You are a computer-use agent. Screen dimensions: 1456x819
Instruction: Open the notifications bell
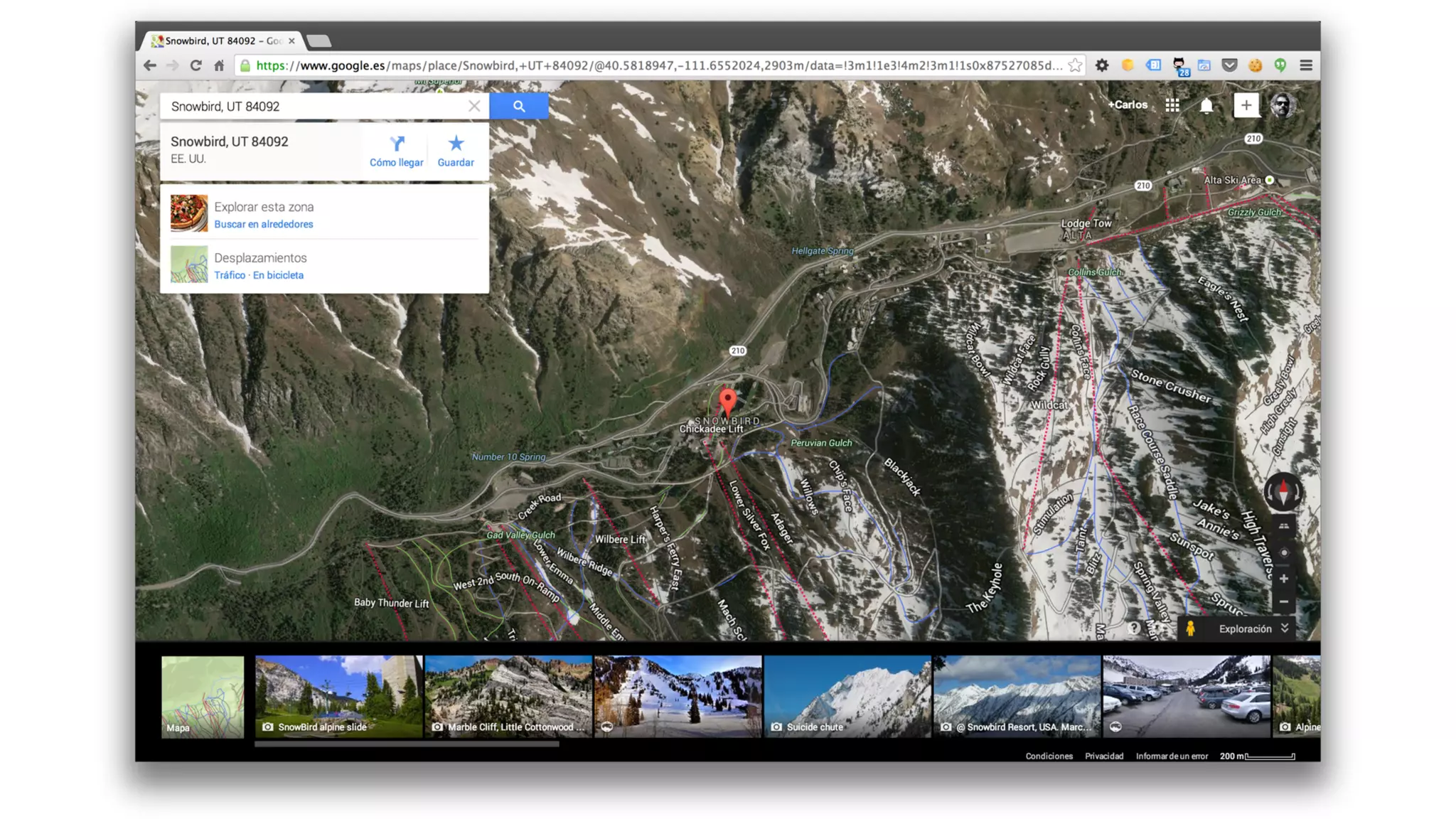click(1206, 106)
